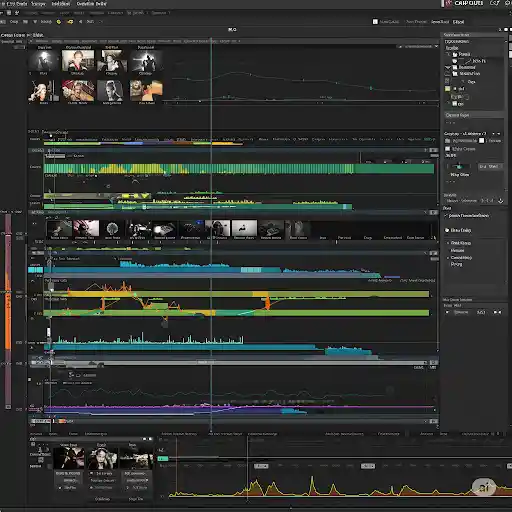Screen dimensions: 512x512
Task: Click the yellow circle icon in the top toolbar
Action: point(59,22)
